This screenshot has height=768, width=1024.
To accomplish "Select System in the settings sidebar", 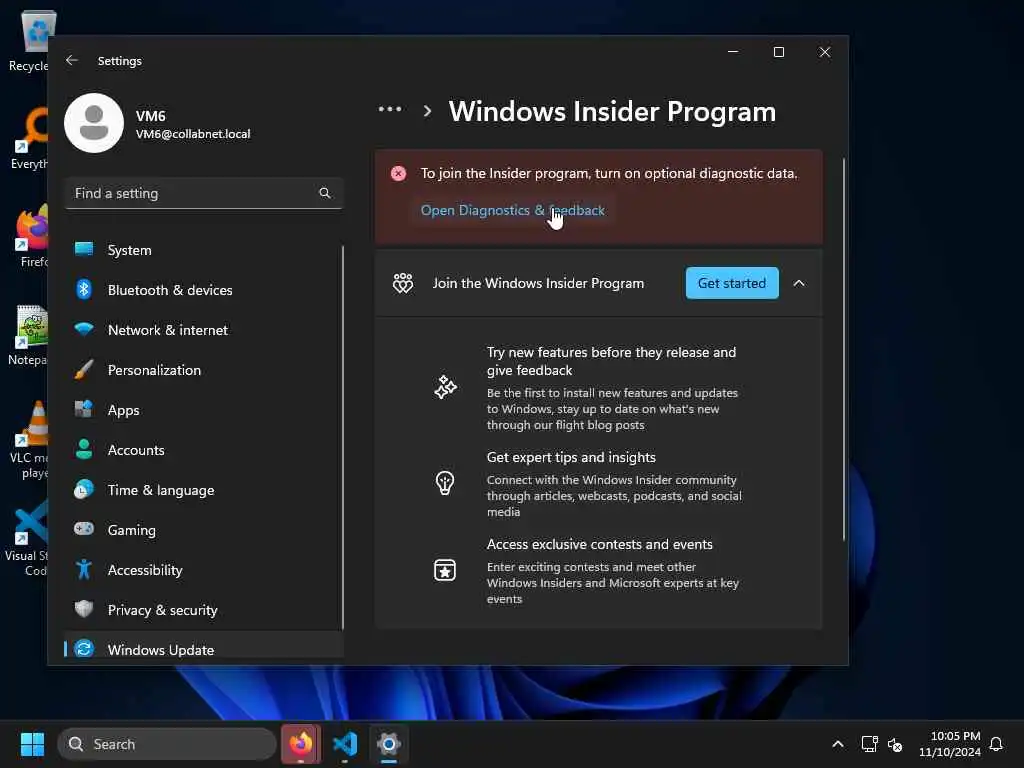I will coord(203,249).
